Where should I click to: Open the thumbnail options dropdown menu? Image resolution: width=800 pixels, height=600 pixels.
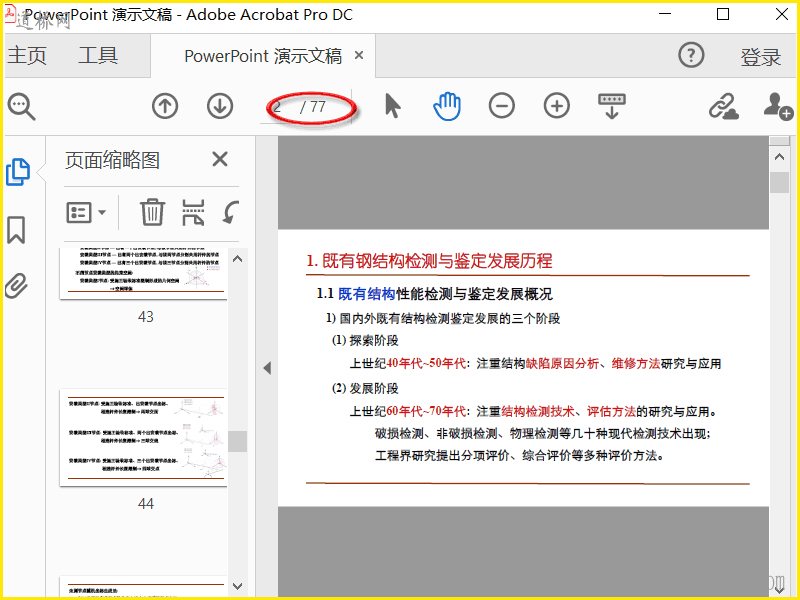click(86, 212)
